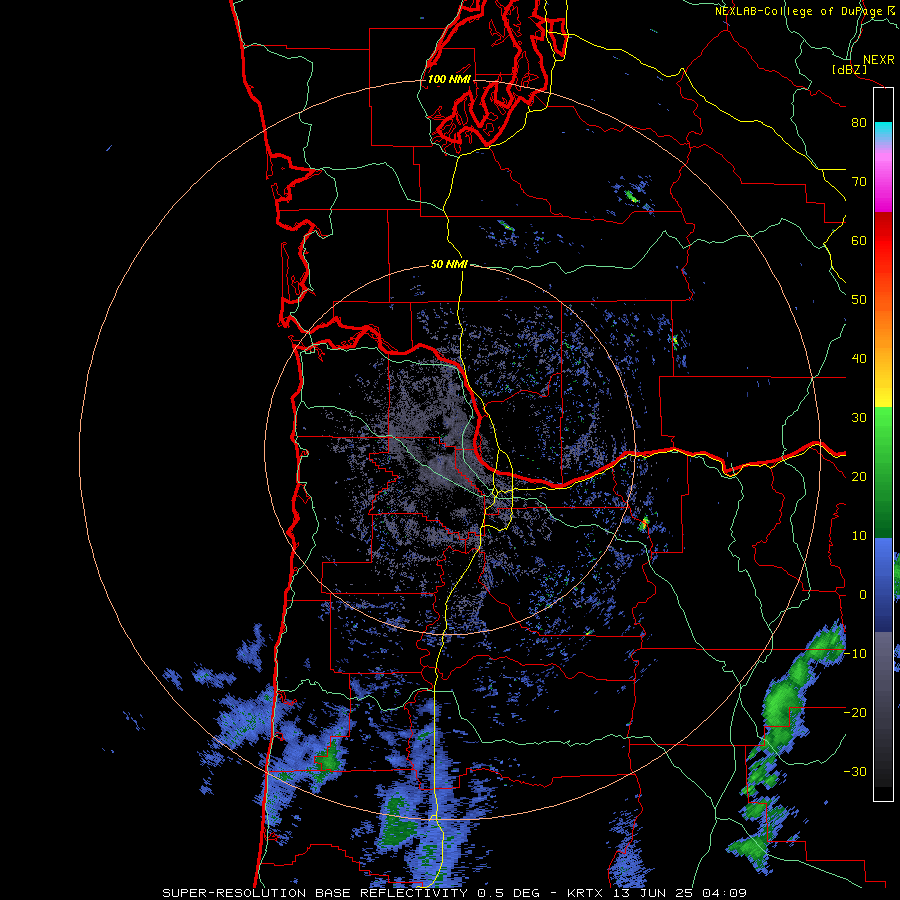This screenshot has height=900, width=900.
Task: Pick the cyan segment of the color bar
Action: point(883,131)
